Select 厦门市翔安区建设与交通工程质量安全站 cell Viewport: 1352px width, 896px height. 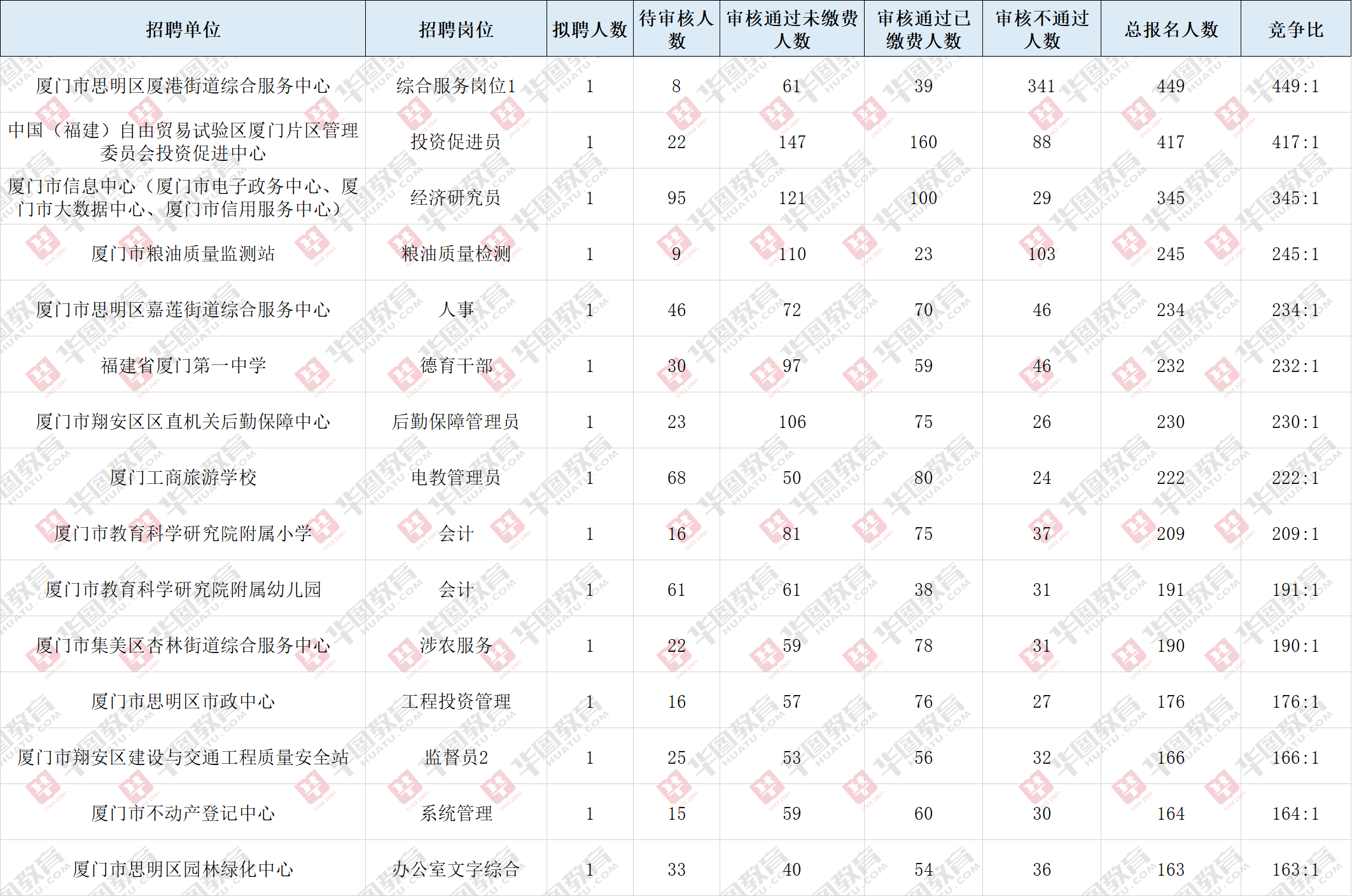pyautogui.click(x=183, y=756)
